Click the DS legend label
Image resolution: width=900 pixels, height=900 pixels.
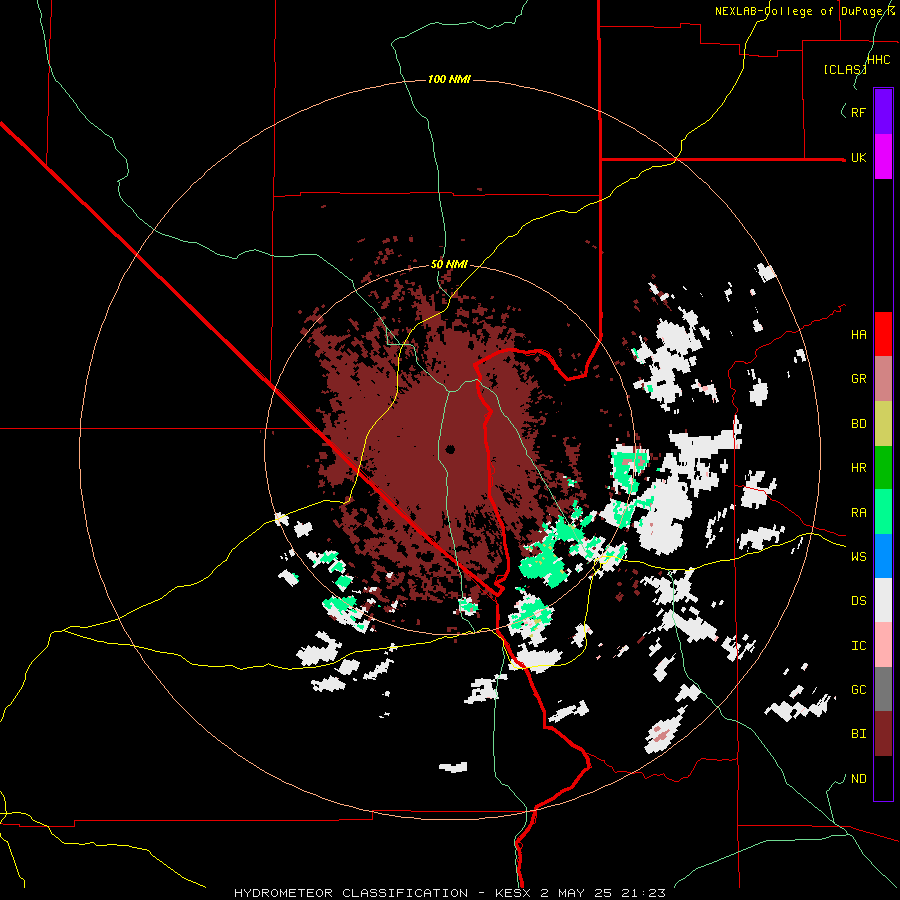pyautogui.click(x=858, y=601)
